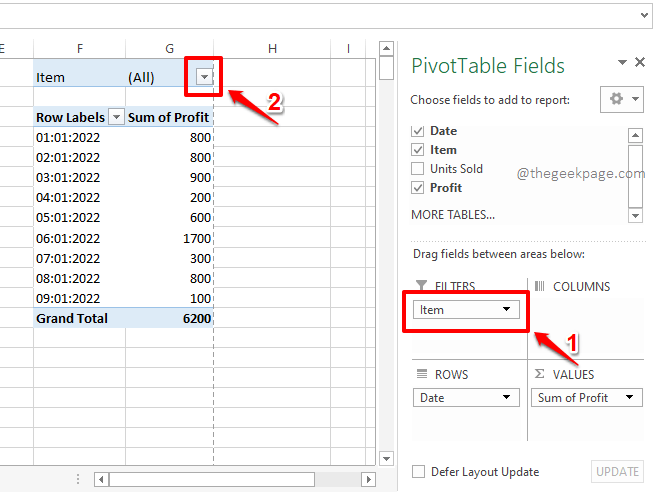Viewport: 657px width, 492px height.
Task: Select the column H header
Action: (272, 48)
